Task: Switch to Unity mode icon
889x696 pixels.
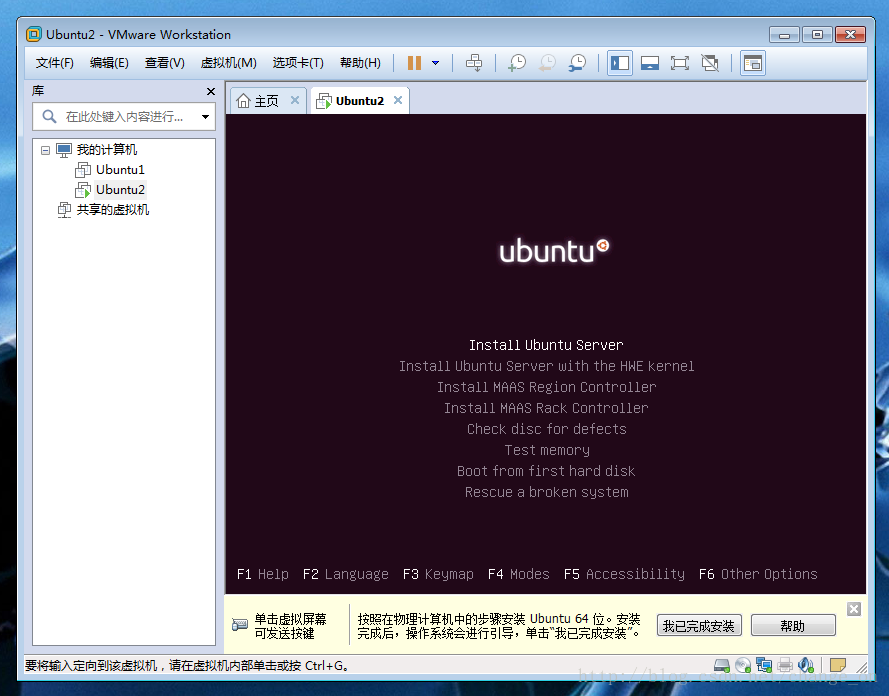Action: coord(710,63)
